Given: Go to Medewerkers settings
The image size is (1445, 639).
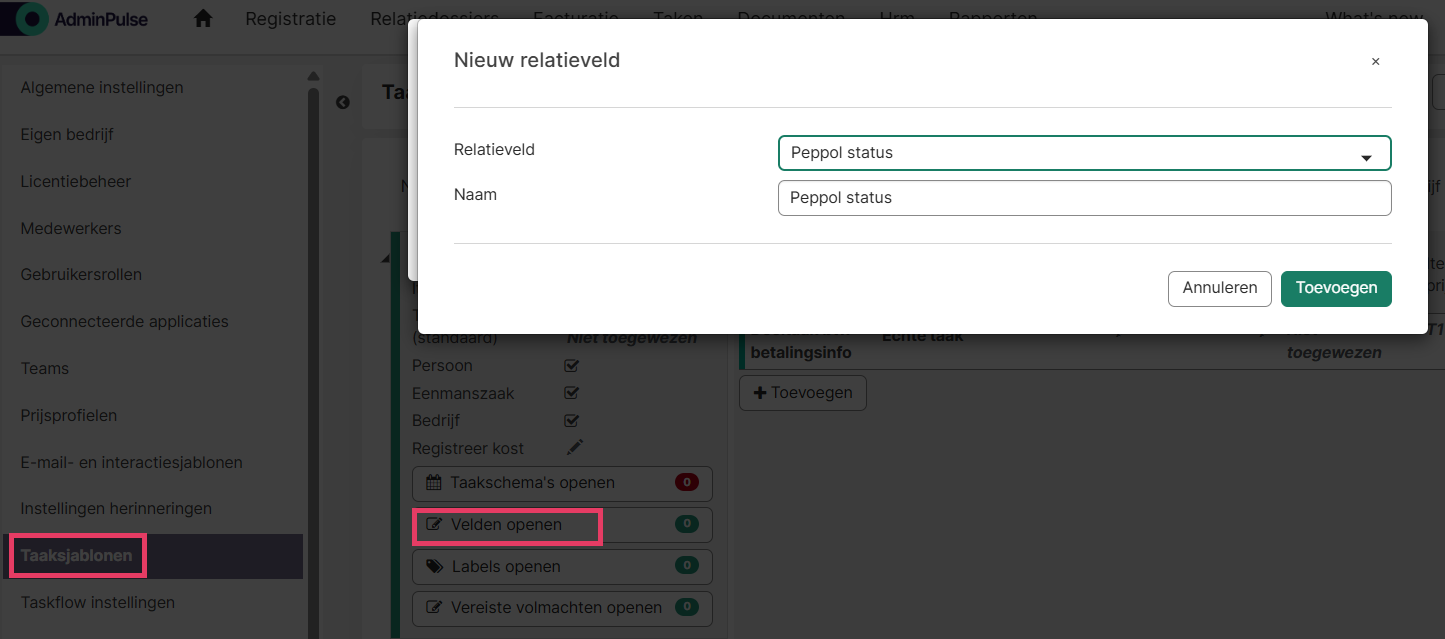Looking at the screenshot, I should 71,229.
